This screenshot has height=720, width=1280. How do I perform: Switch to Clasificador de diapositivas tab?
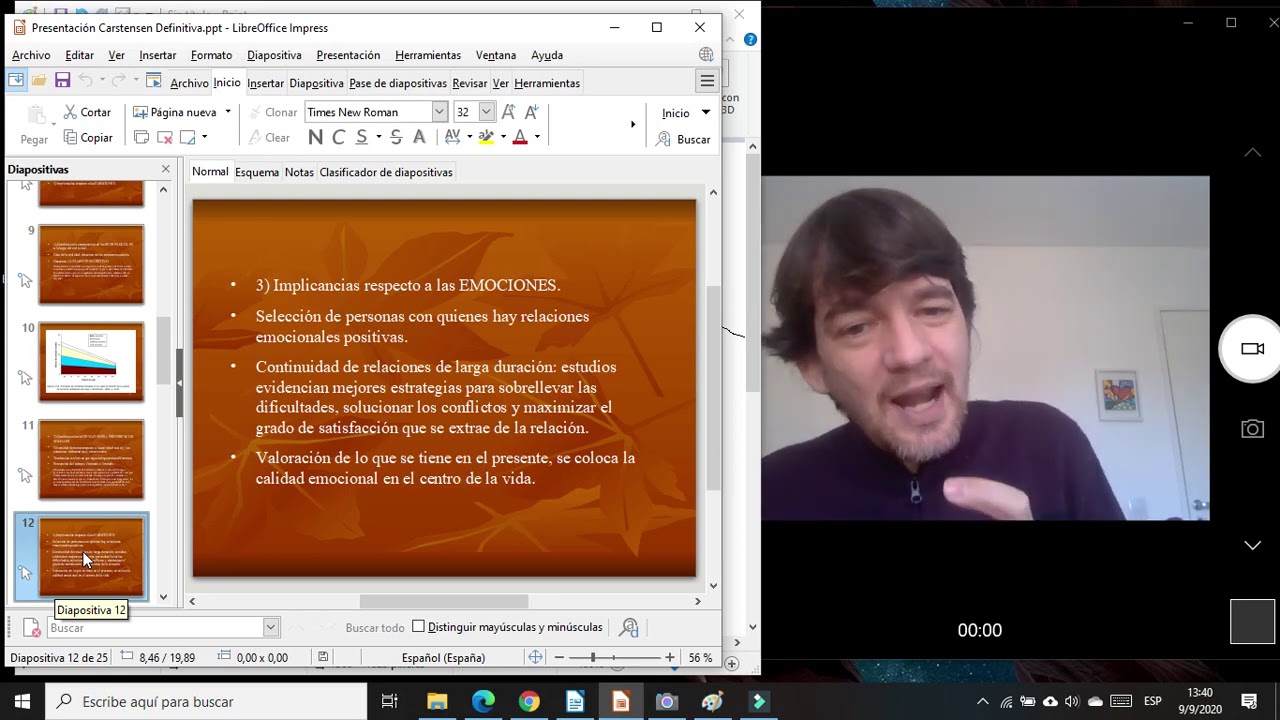[386, 172]
